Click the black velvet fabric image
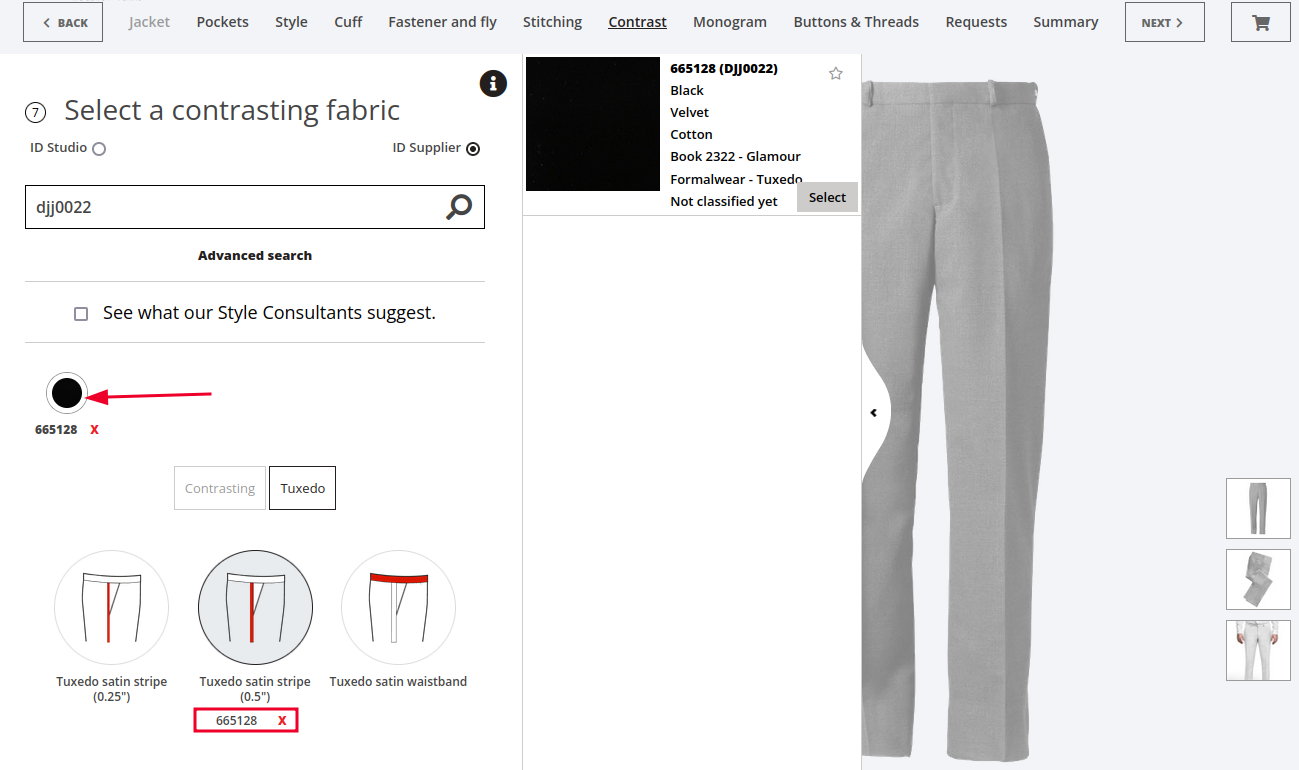The image size is (1299, 770). [x=593, y=124]
